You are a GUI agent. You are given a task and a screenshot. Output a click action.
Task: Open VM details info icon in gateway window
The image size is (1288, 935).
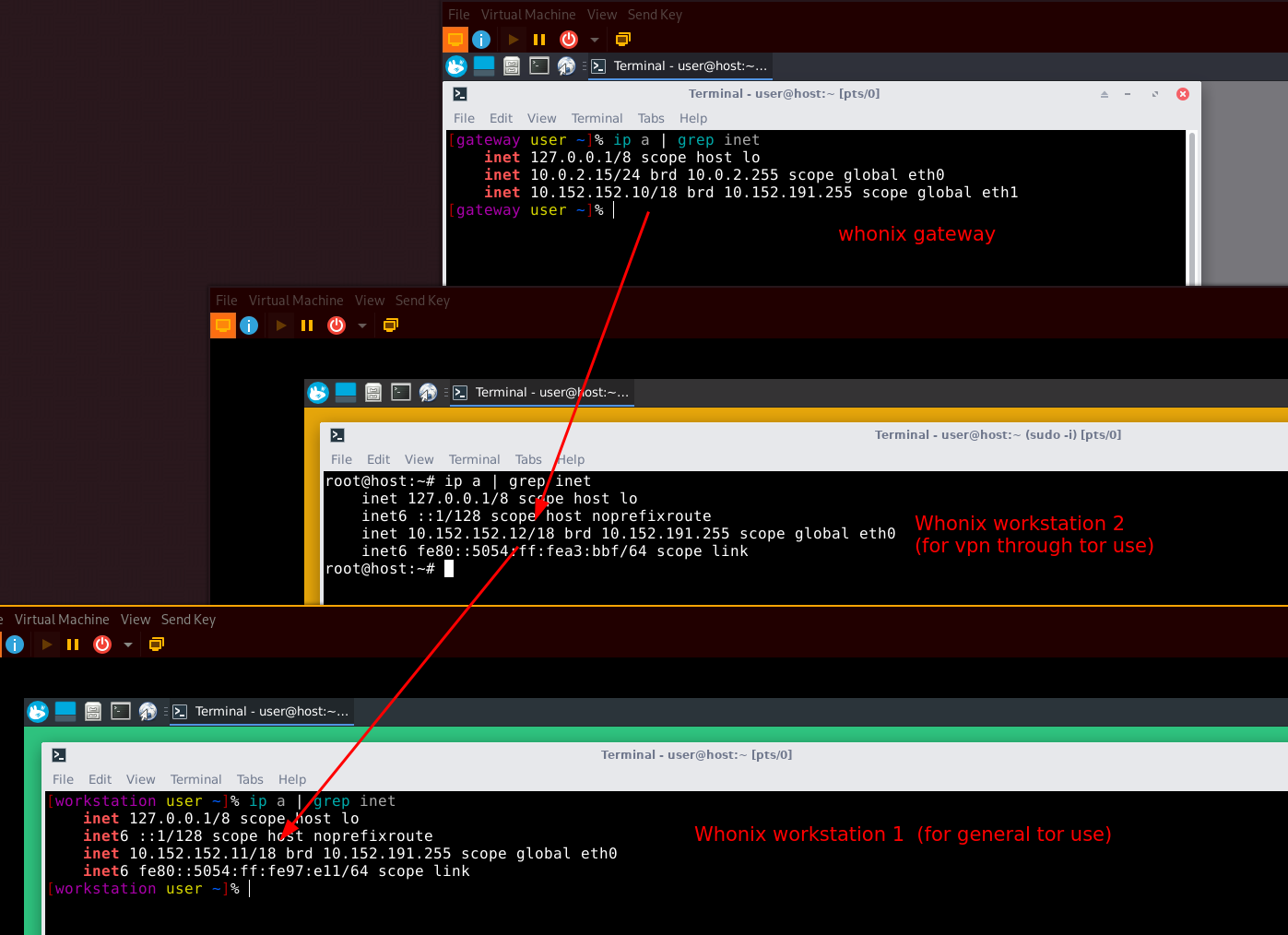point(481,40)
